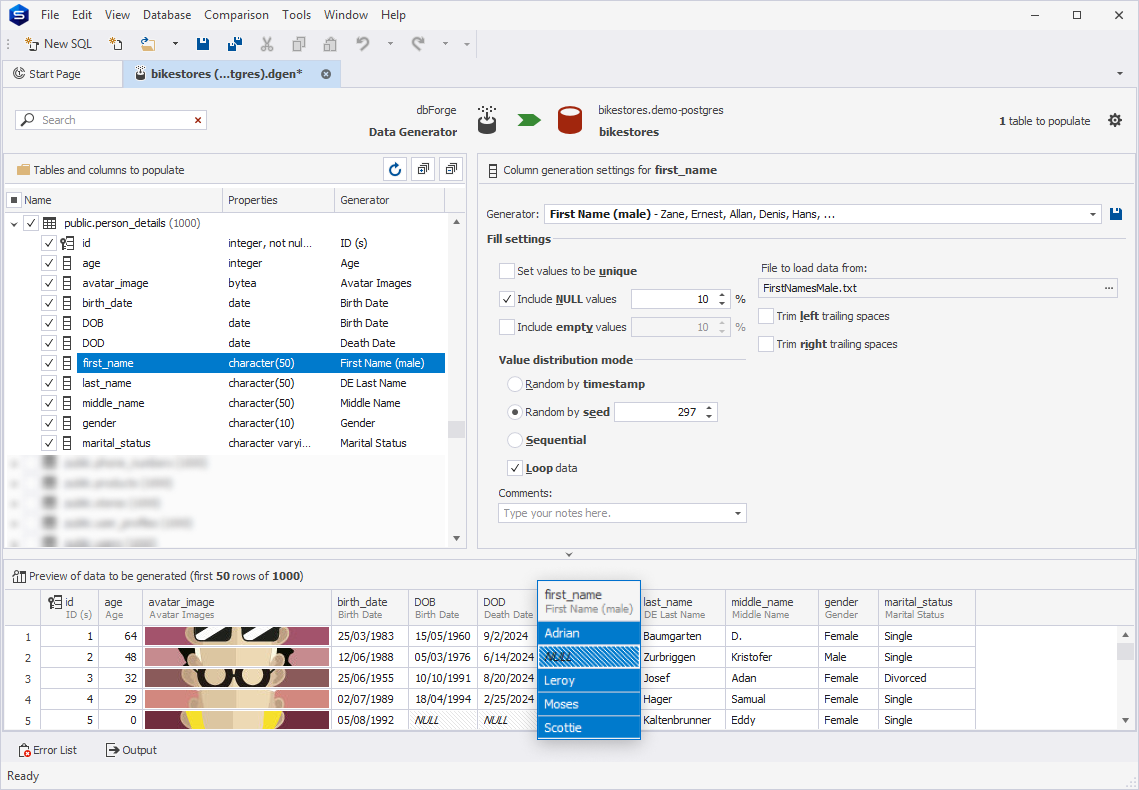The width and height of the screenshot is (1139, 790).
Task: Click the column icon next to avatar_image
Action: point(67,283)
